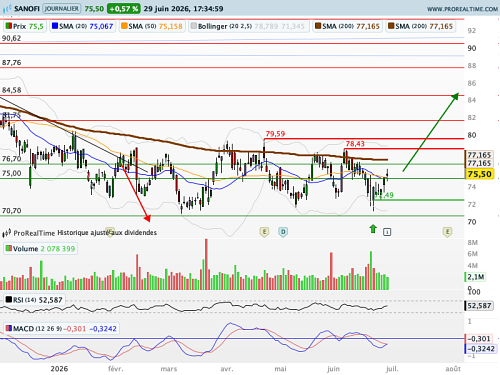Click the Historique ajusté aux dividendes text
The height and width of the screenshot is (375, 500).
coord(107,233)
